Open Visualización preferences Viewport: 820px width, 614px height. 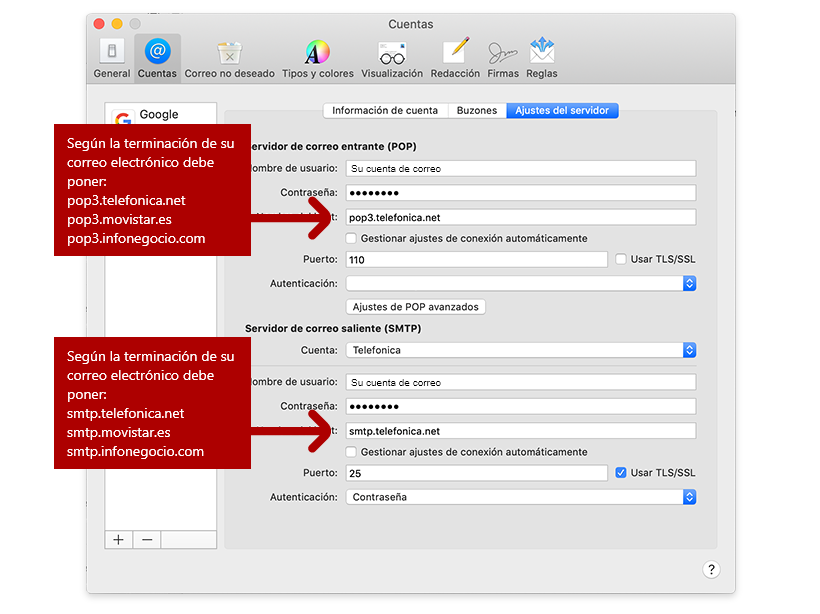pos(392,58)
